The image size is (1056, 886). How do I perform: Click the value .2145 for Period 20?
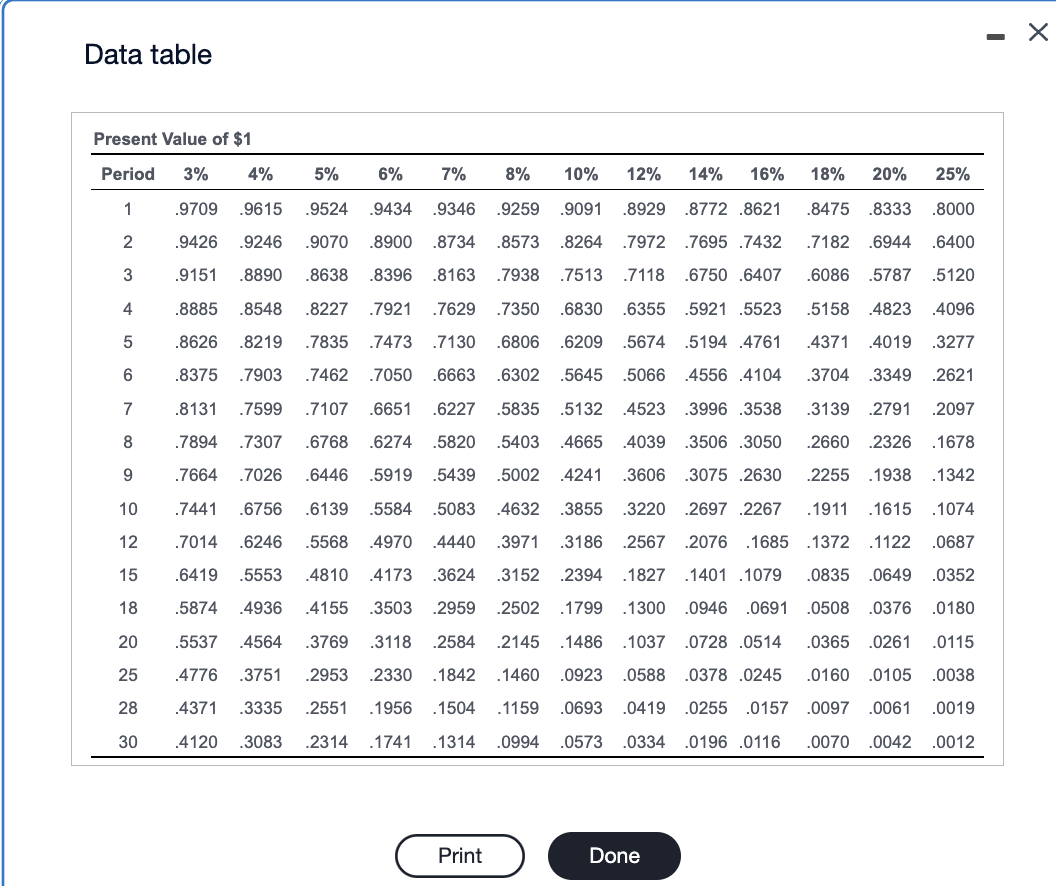click(518, 641)
